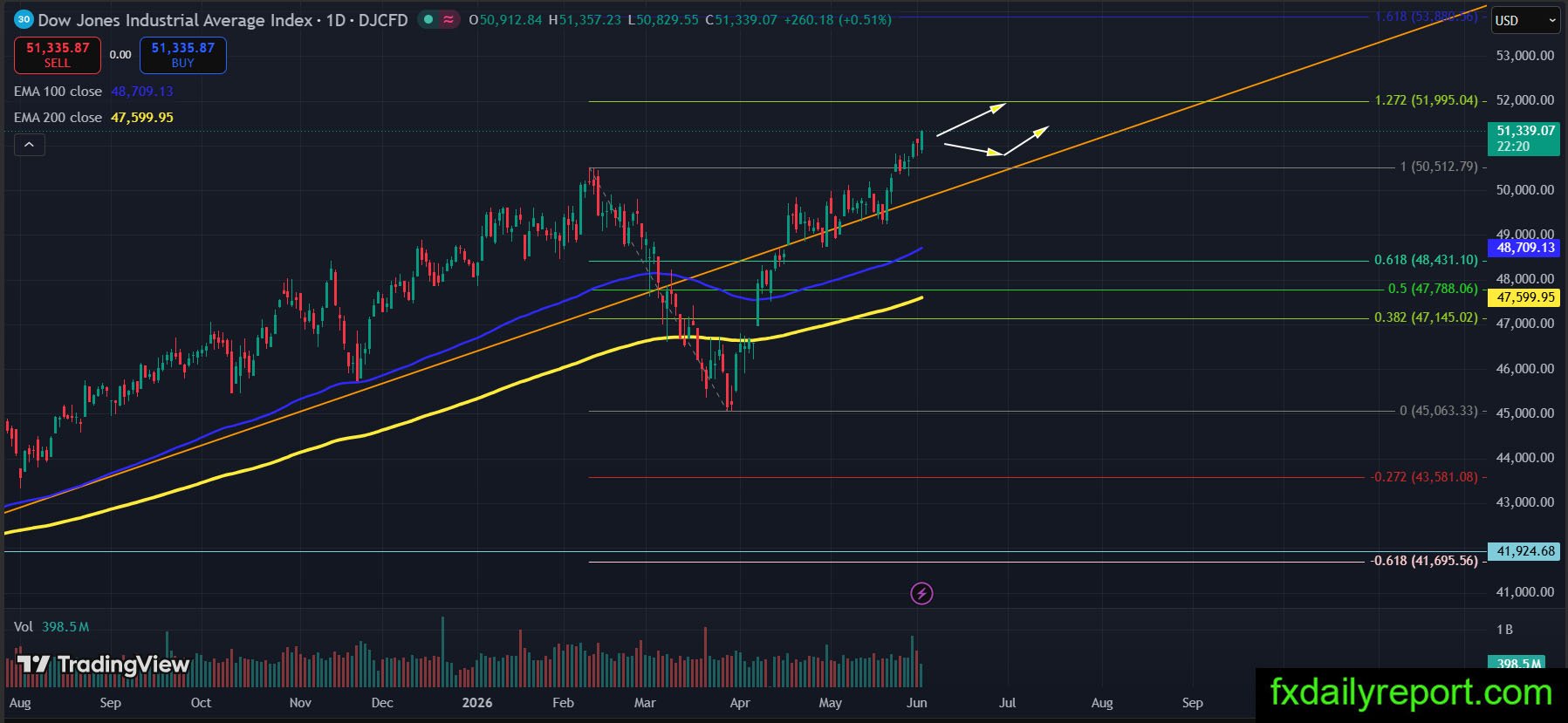Screen dimensions: 1568x723
Task: Click Jul on the time axis
Action: [1008, 703]
